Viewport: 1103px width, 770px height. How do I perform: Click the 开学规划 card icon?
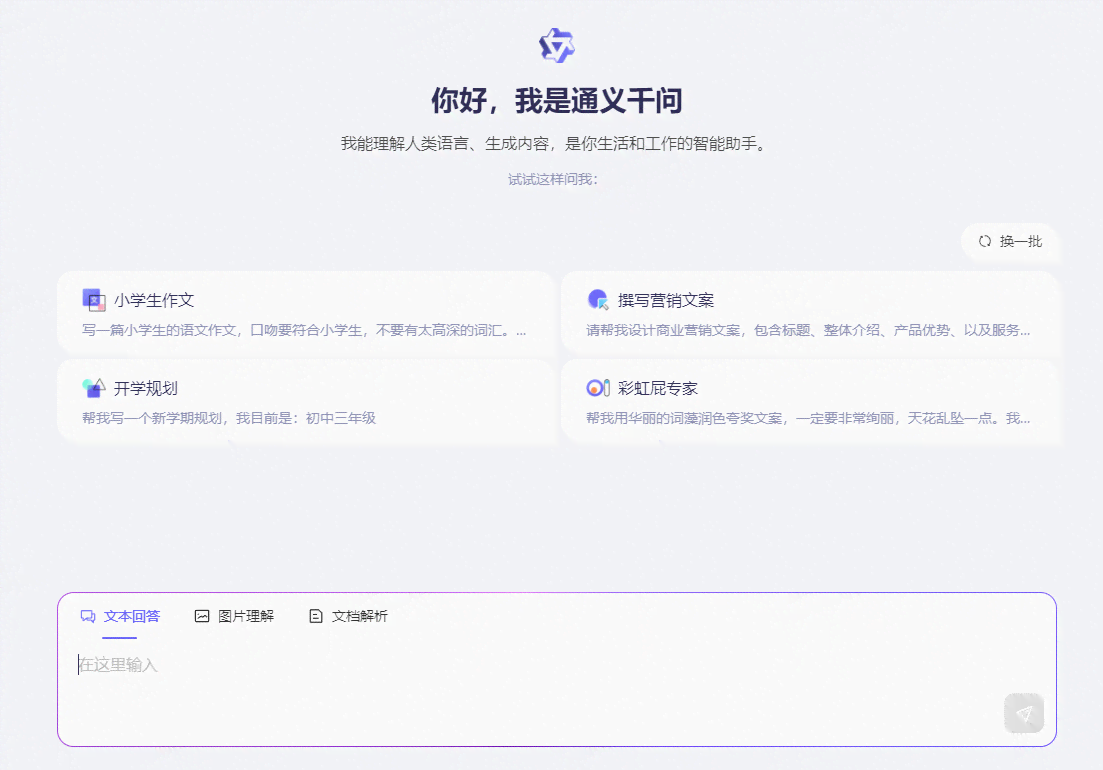click(x=94, y=388)
